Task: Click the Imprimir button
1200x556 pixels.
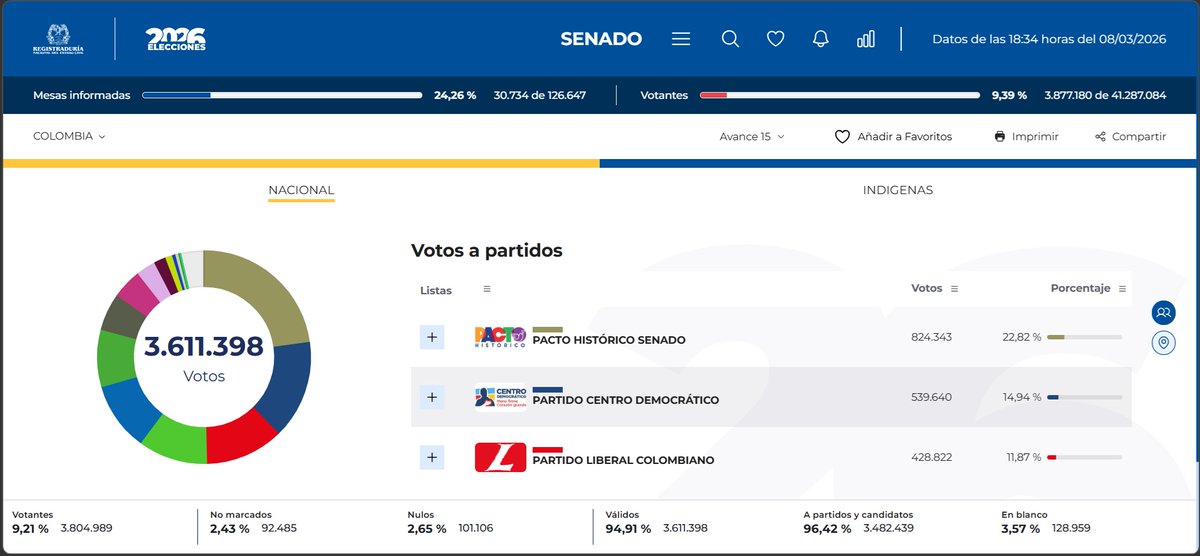Action: point(1026,136)
